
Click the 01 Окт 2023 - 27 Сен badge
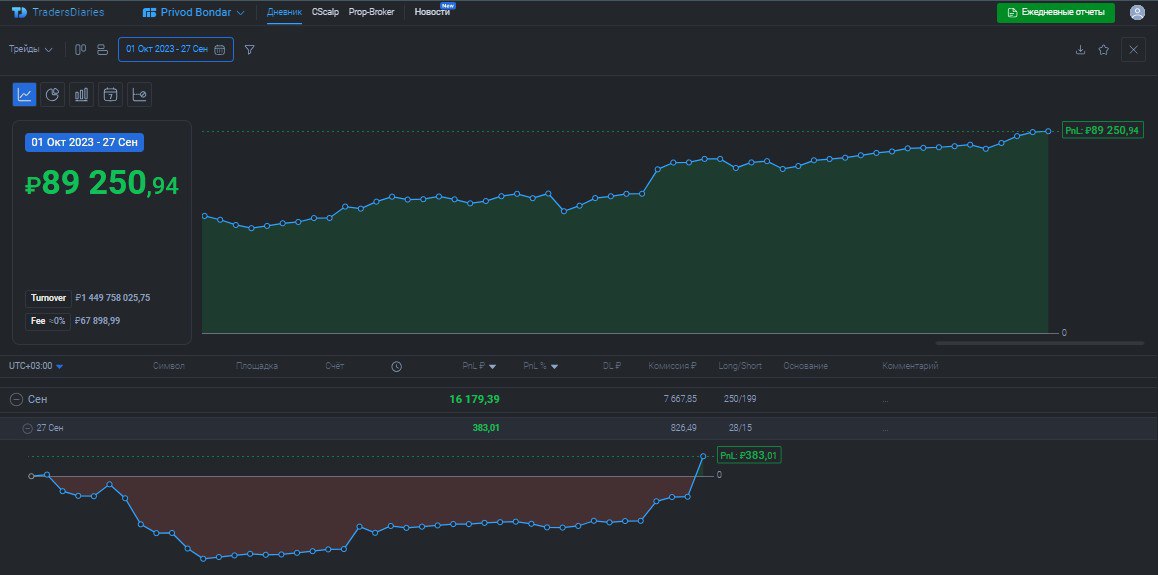(x=84, y=142)
